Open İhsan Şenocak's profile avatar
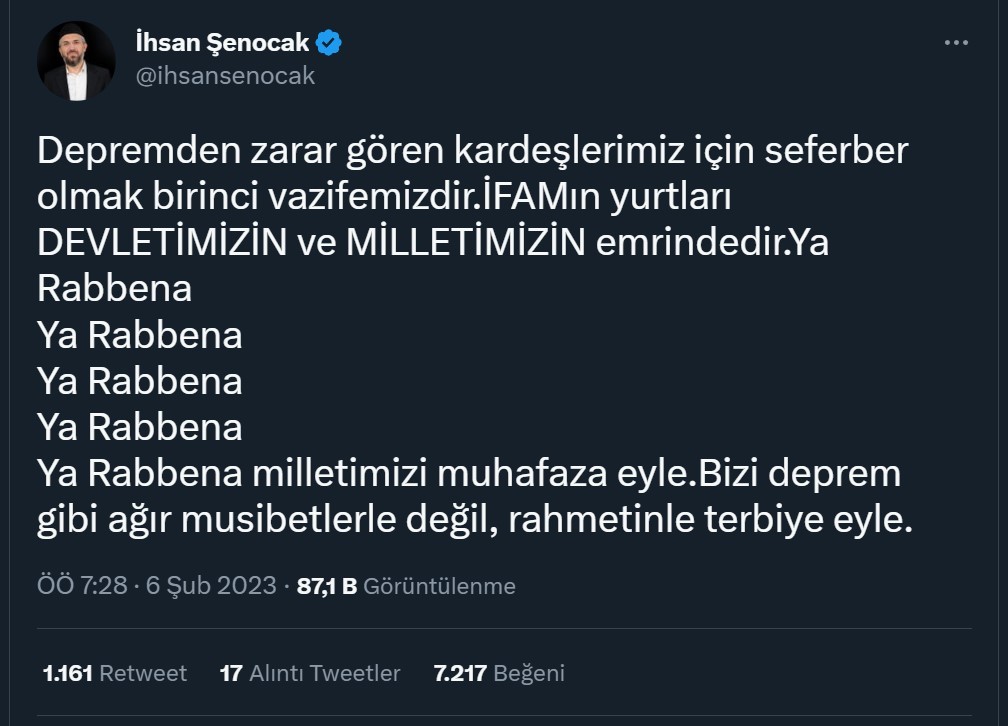Screen dimensions: 1008x726 click(77, 60)
